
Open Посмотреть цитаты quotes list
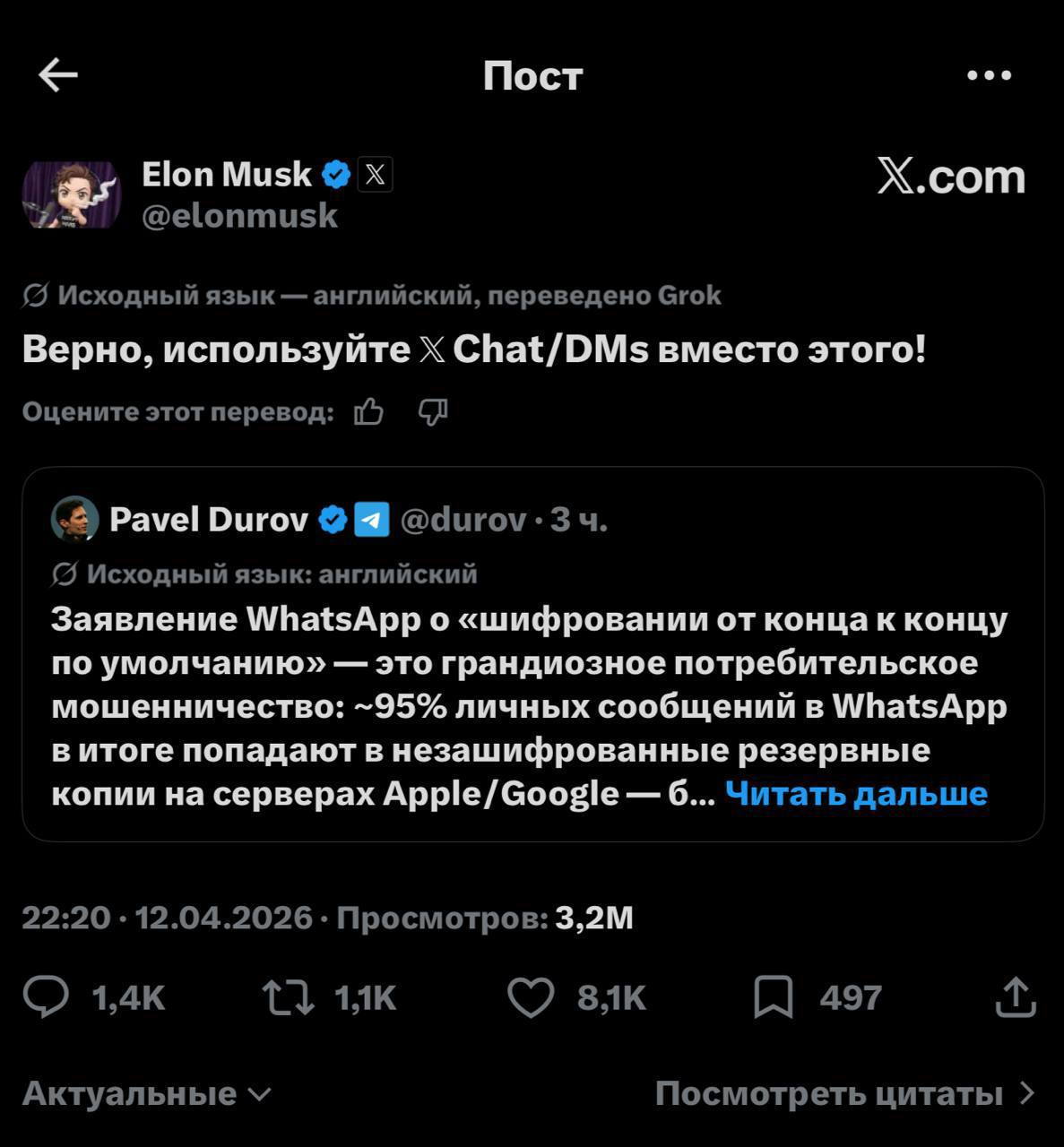[844, 1093]
